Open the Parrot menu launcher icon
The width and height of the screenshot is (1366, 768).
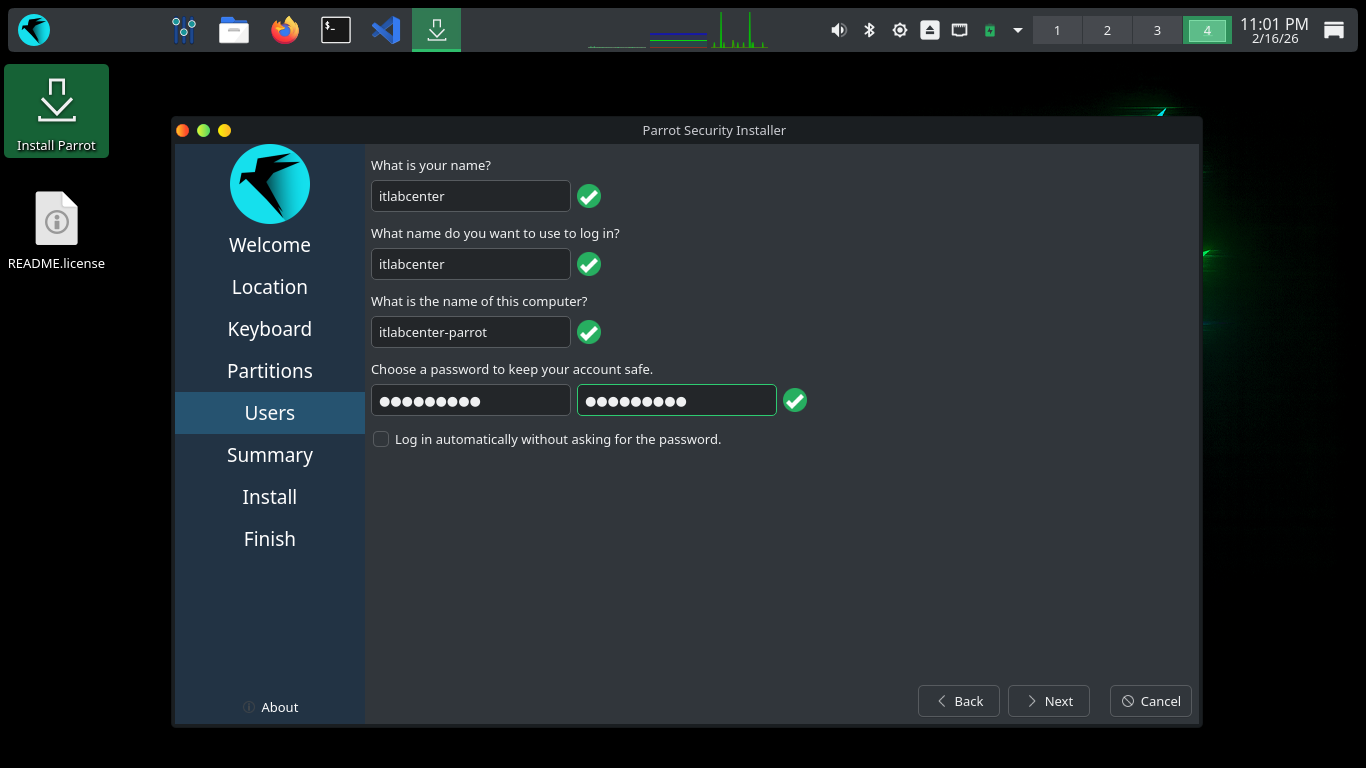34,30
